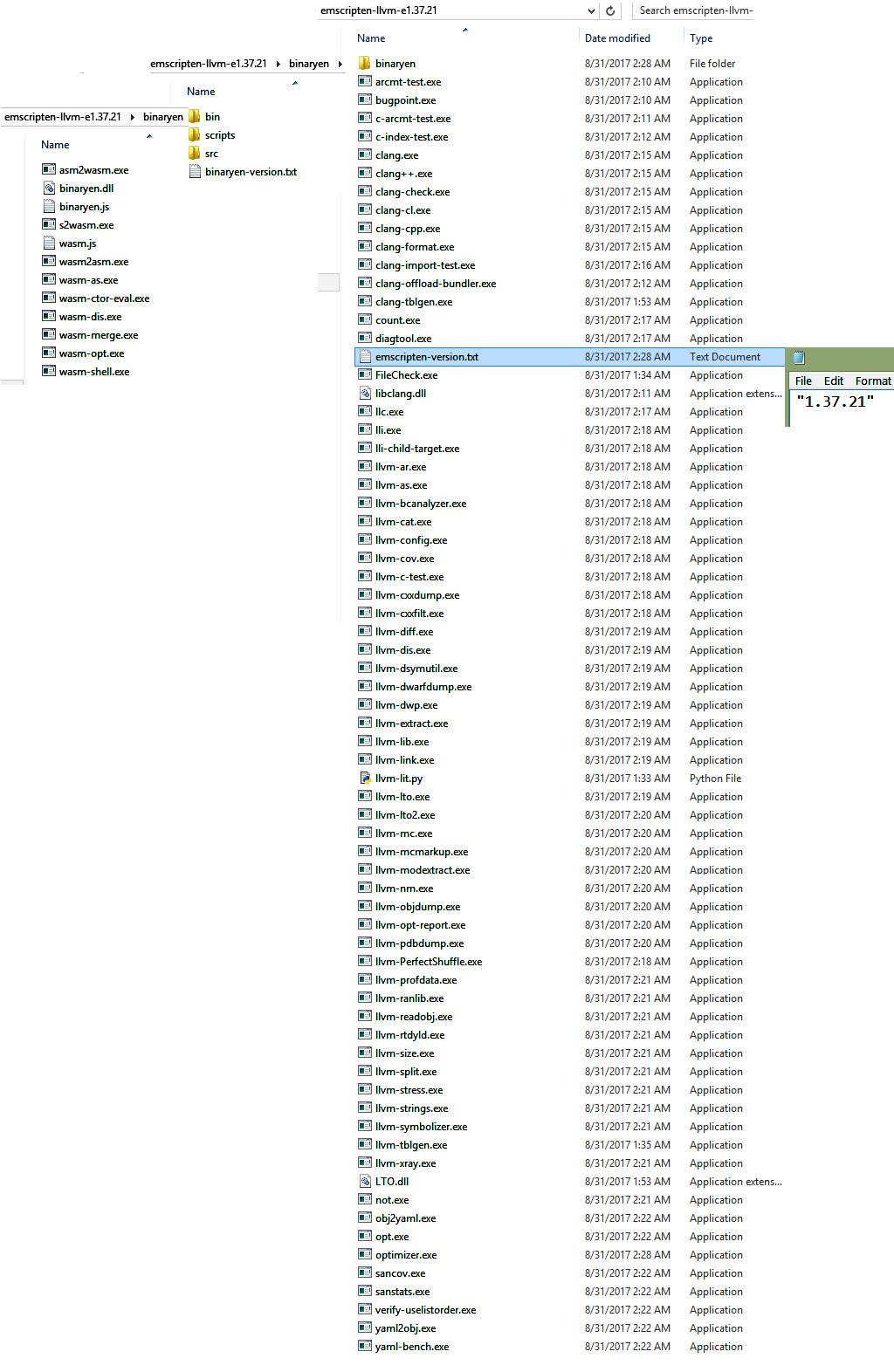Select clang++.exe file name
894x1372 pixels.
403,174
